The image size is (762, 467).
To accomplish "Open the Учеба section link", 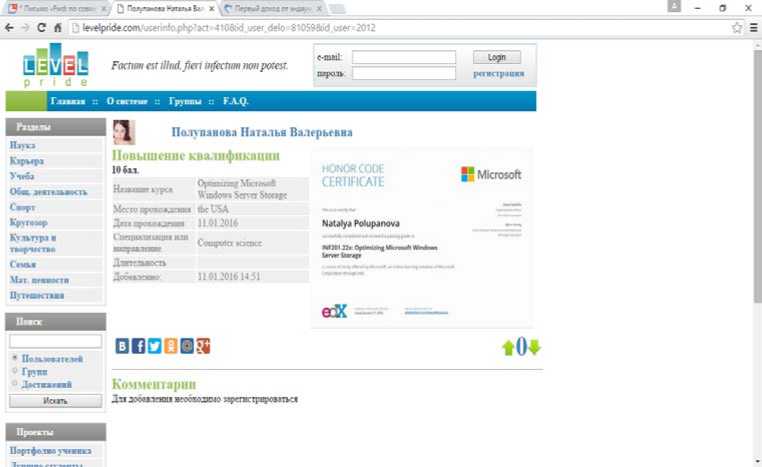I will click(x=22, y=176).
